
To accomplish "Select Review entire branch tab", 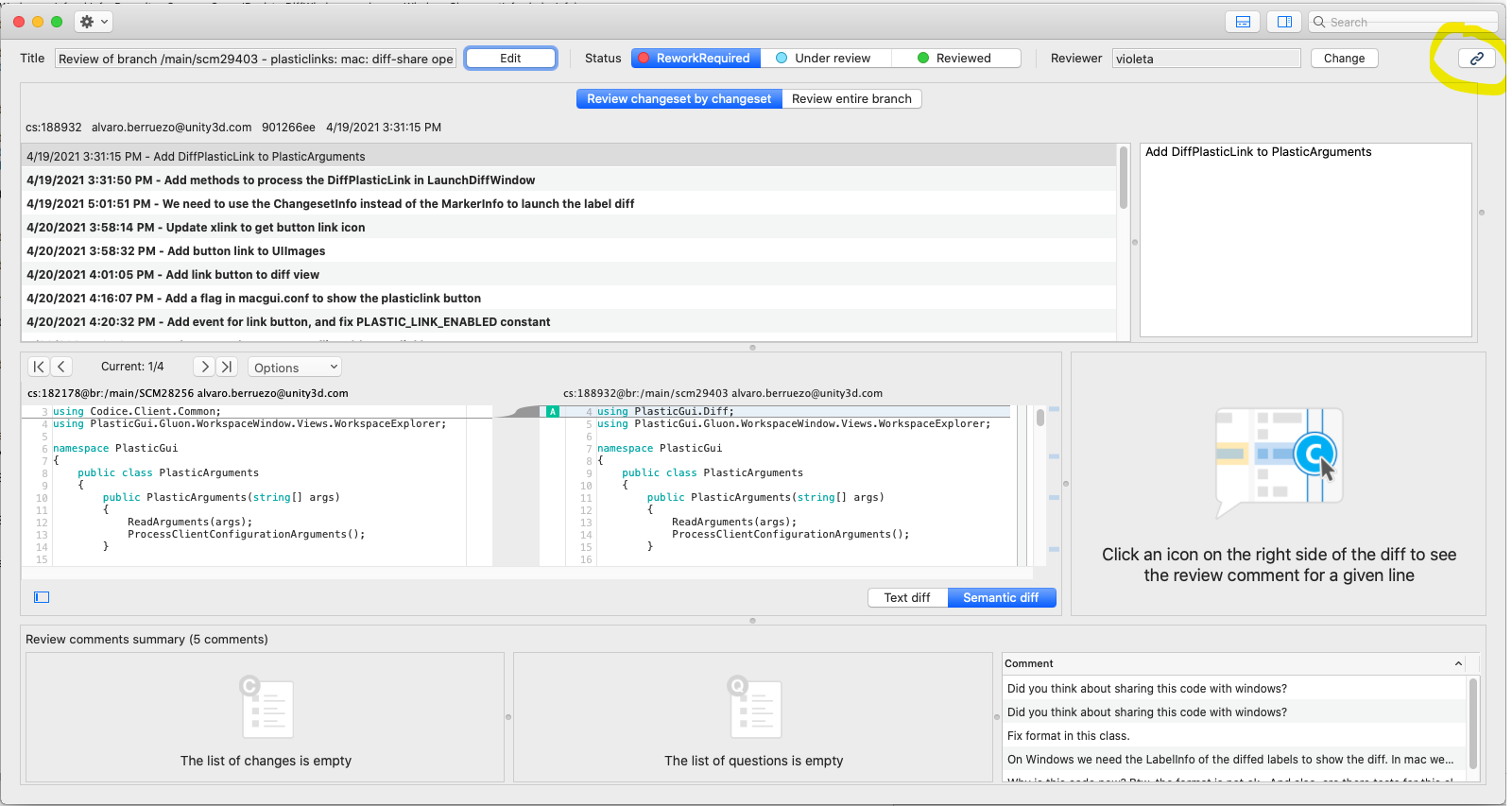I will tap(851, 98).
